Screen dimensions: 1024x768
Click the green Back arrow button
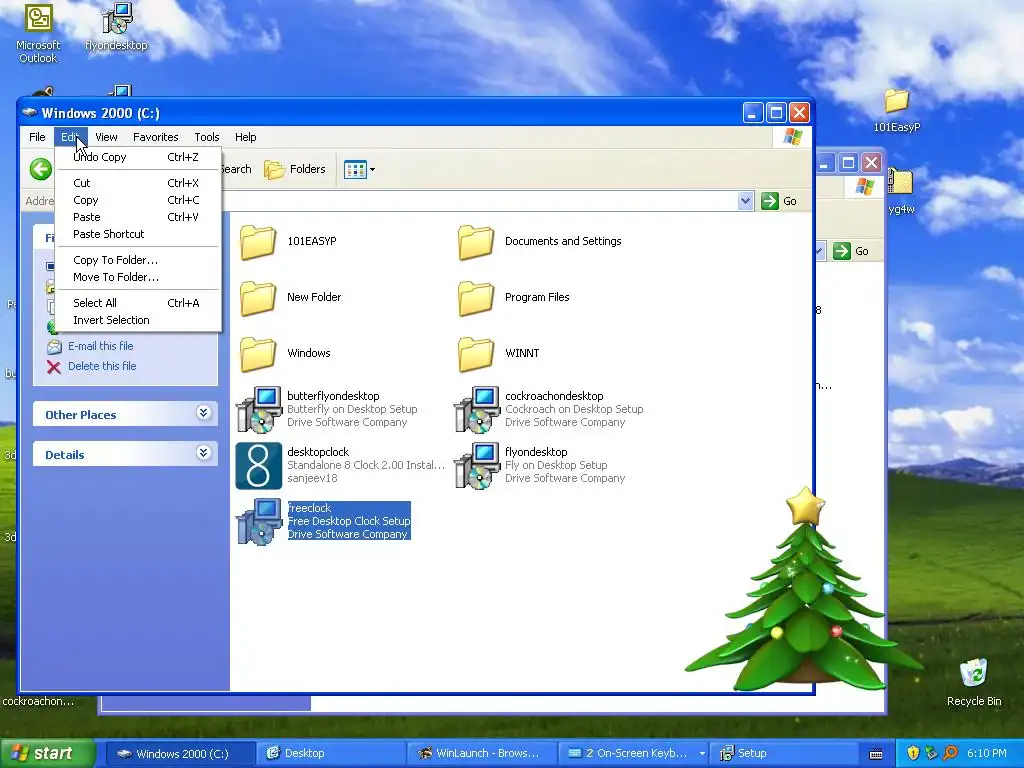40,170
